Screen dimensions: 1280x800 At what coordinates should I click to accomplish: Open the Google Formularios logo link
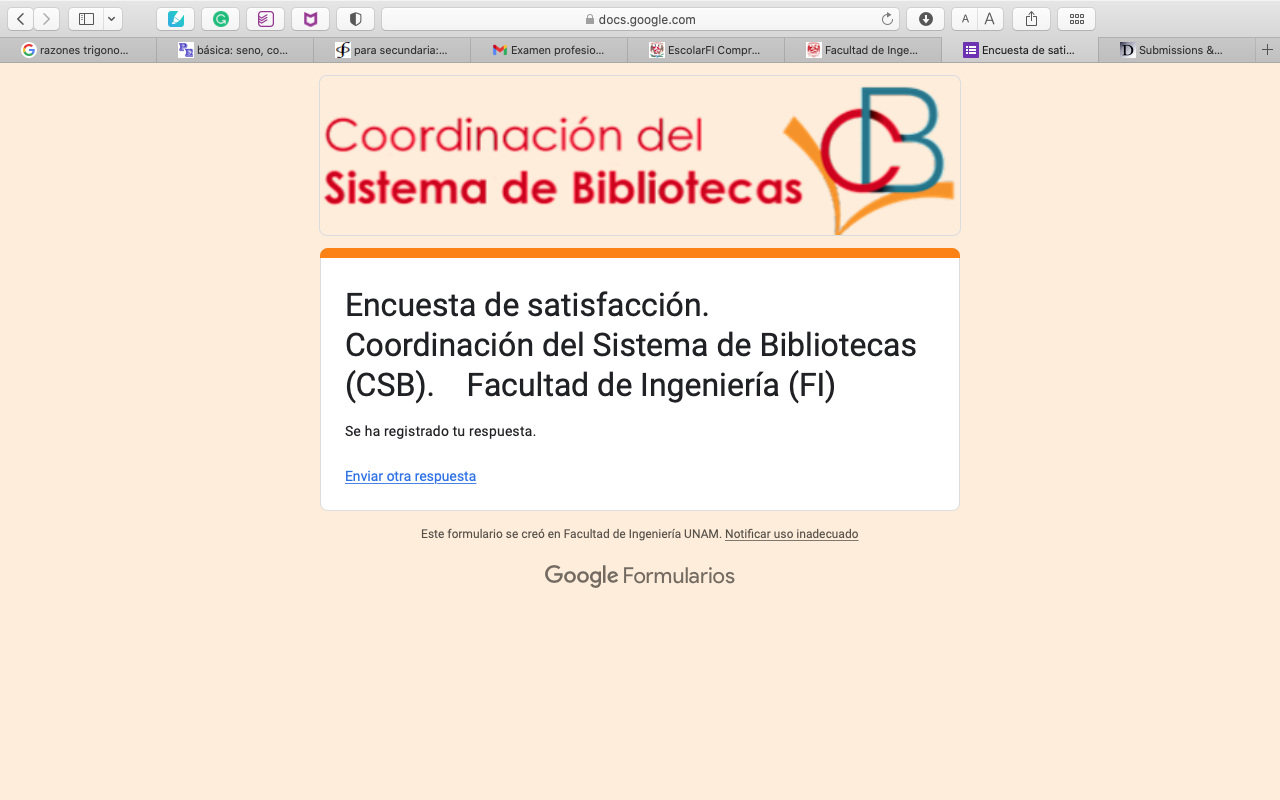click(x=640, y=576)
